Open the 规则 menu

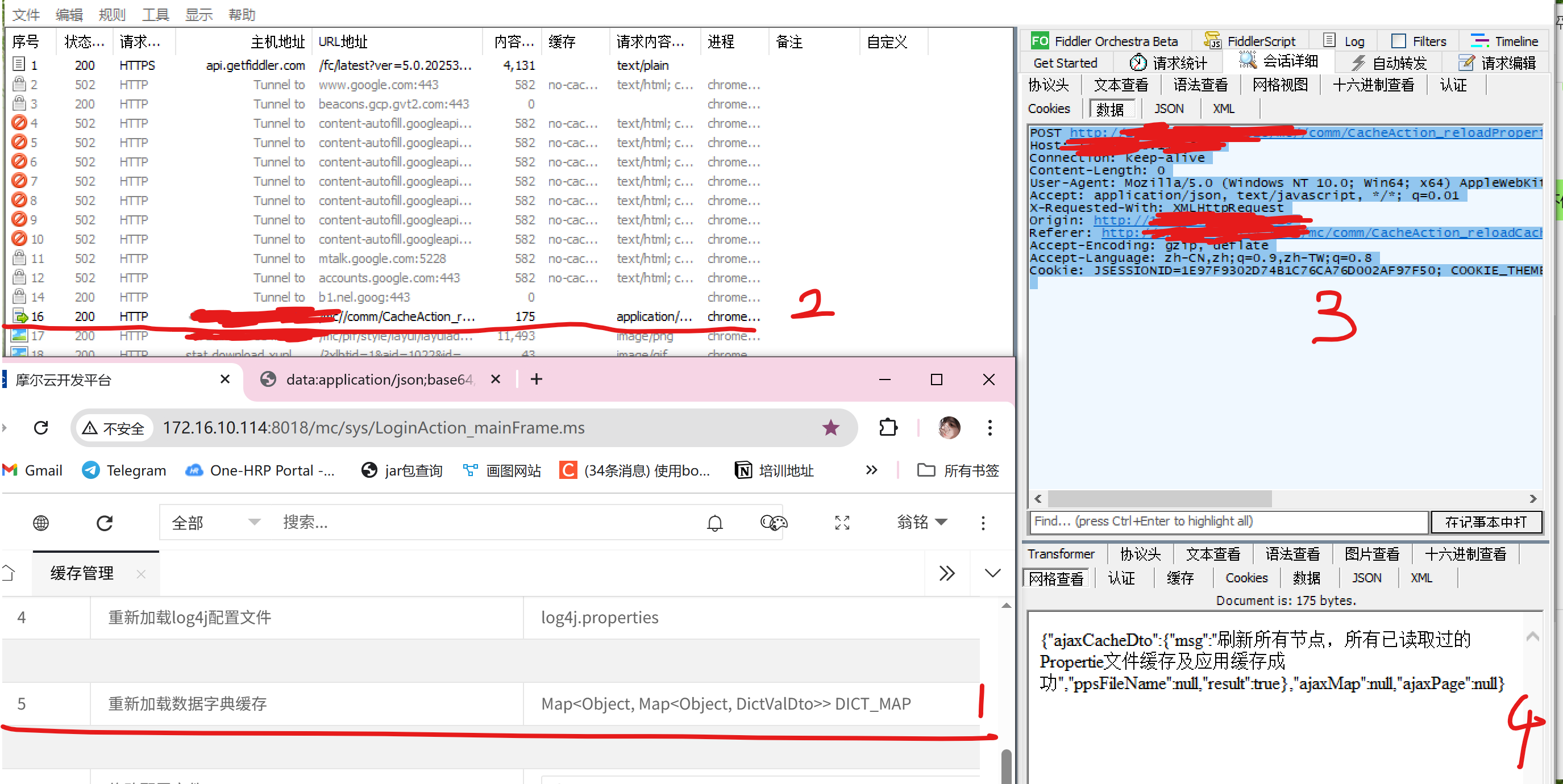click(111, 15)
